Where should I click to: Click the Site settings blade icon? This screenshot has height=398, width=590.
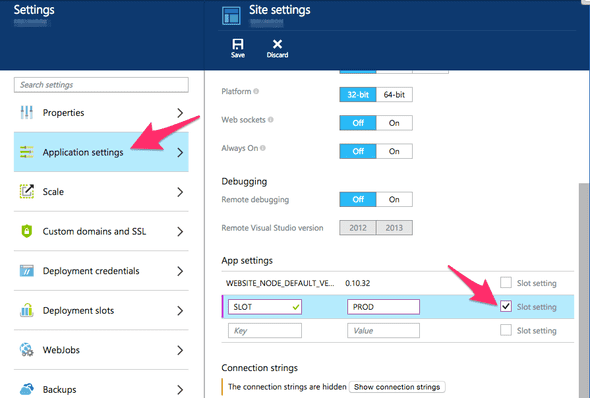tap(231, 16)
